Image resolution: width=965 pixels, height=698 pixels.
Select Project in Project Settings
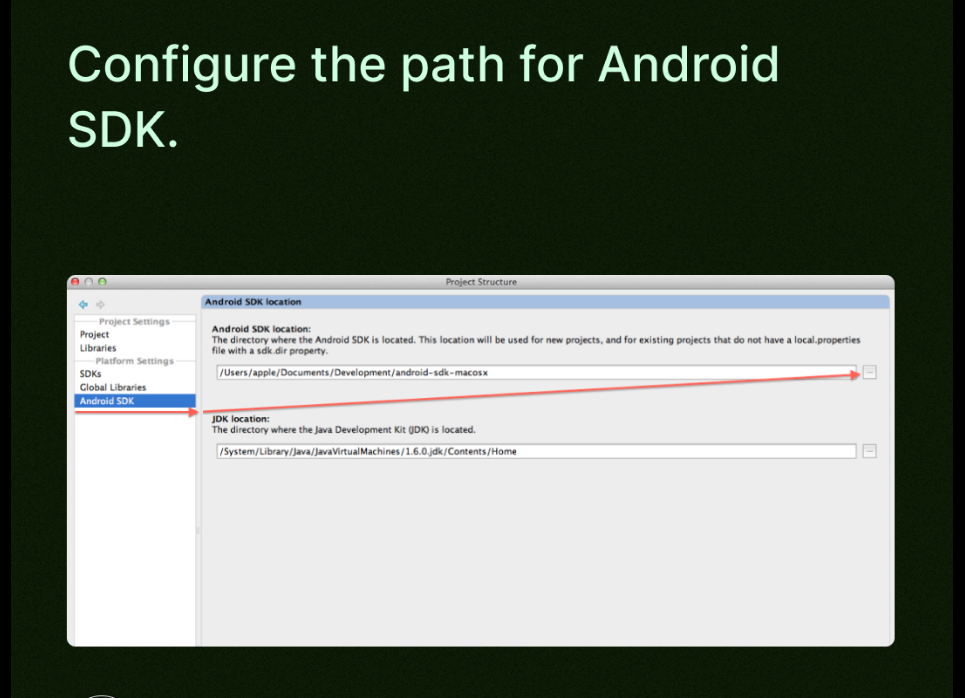click(94, 334)
